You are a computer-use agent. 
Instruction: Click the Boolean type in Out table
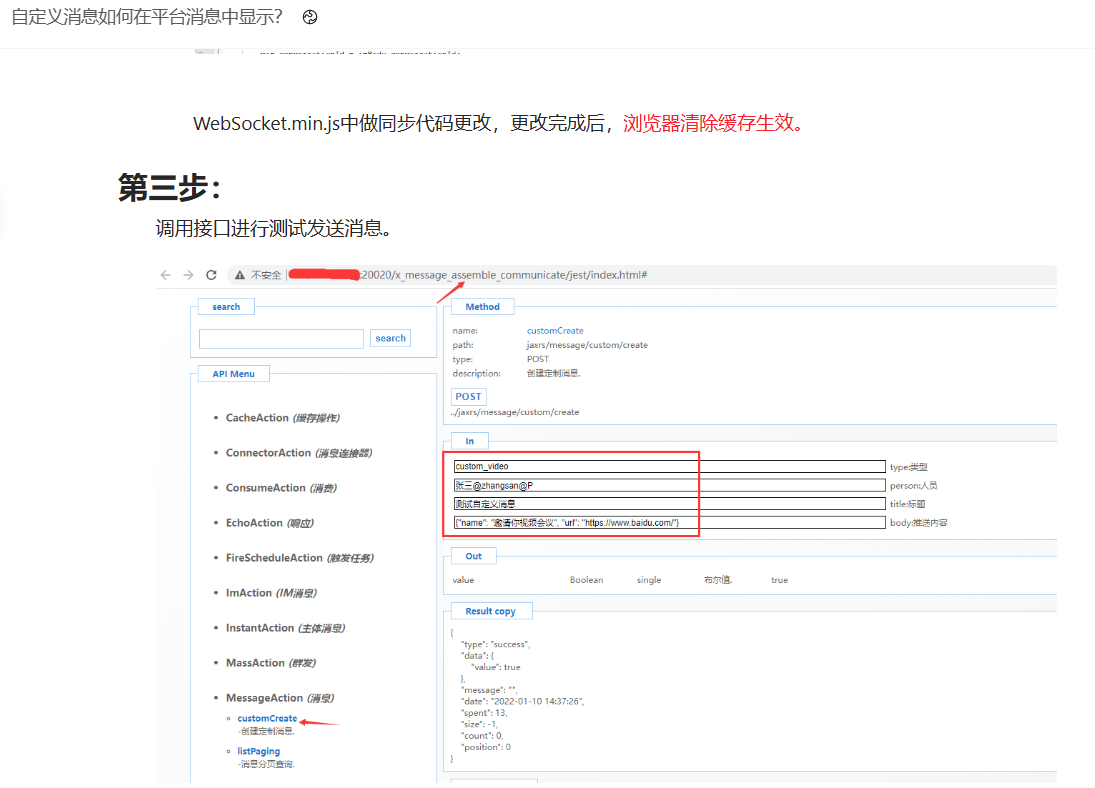click(x=587, y=580)
